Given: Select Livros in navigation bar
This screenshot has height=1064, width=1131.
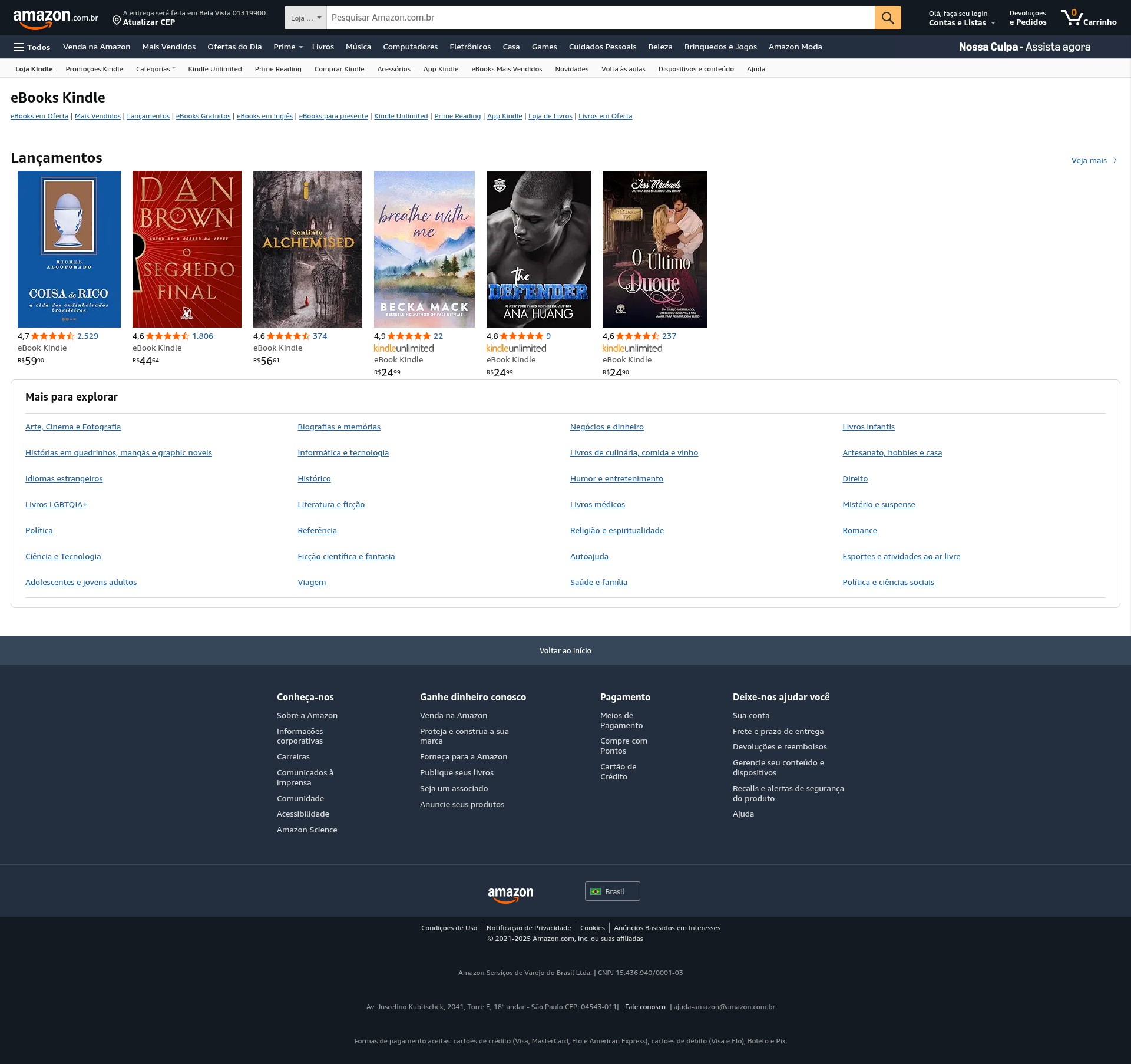Looking at the screenshot, I should pos(323,47).
